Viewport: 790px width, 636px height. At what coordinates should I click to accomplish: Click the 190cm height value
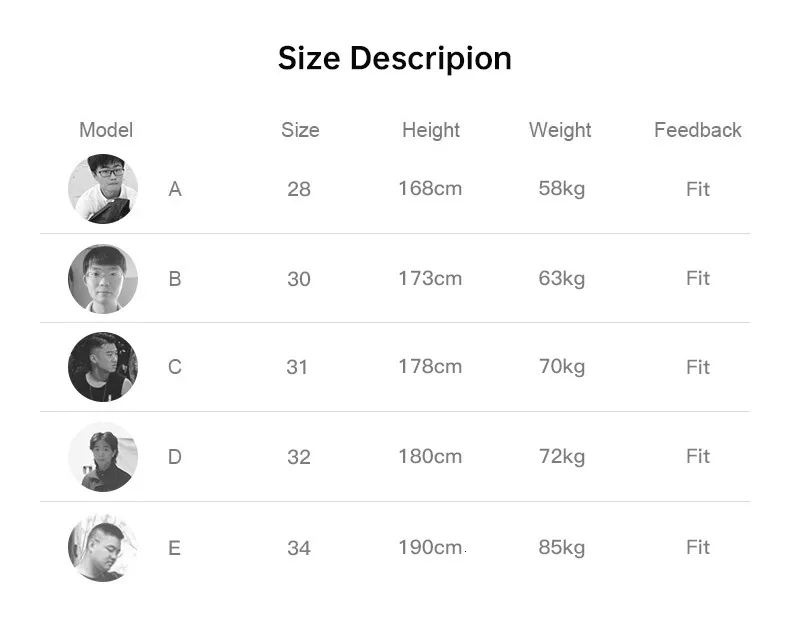[x=430, y=547]
